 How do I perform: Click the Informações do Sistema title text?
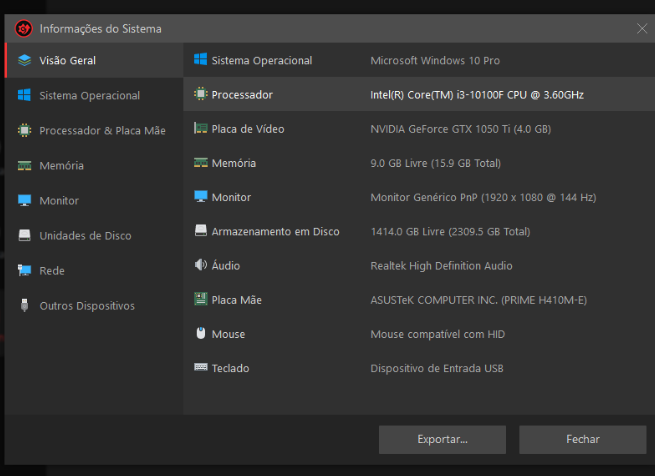coord(100,29)
